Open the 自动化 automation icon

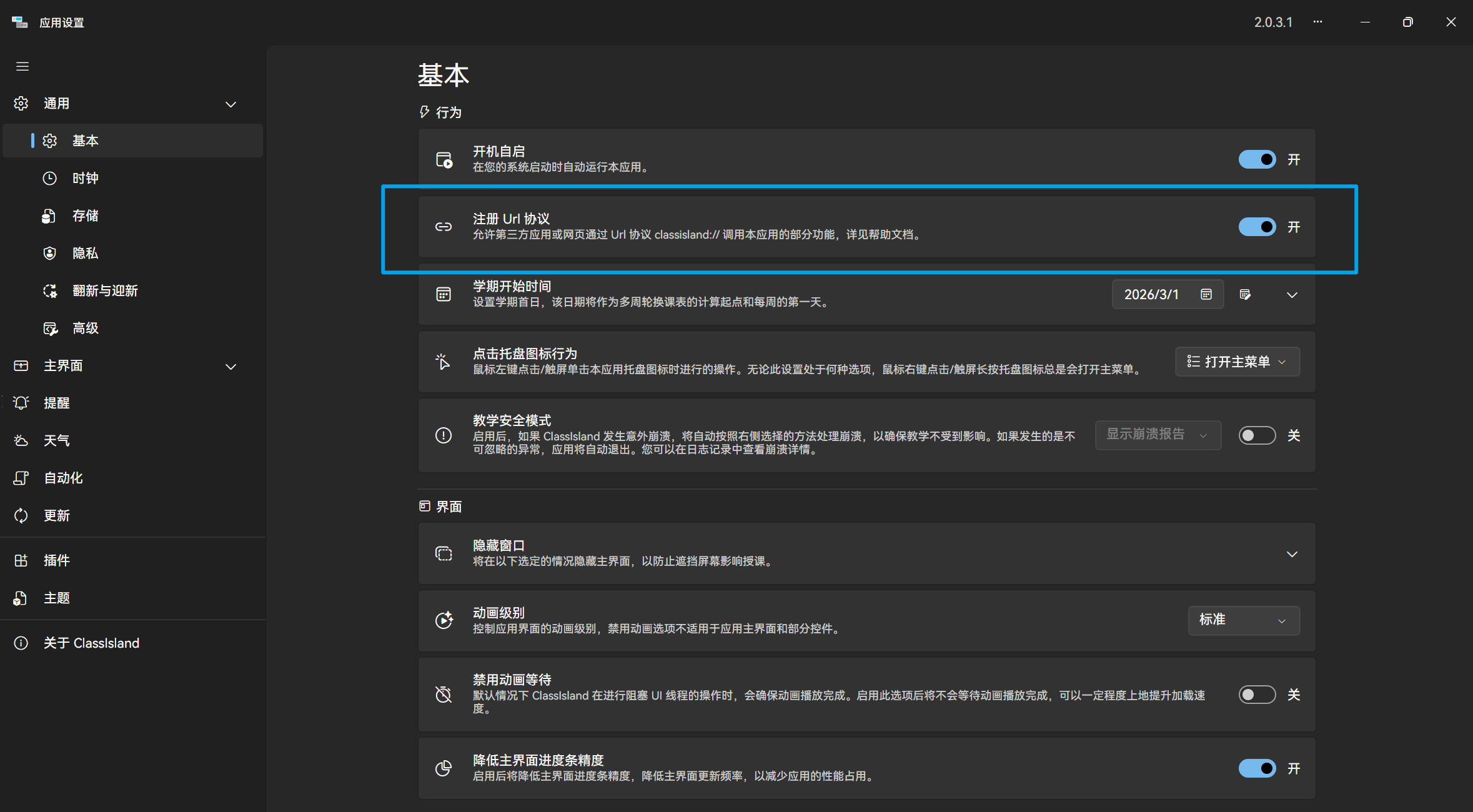point(21,477)
